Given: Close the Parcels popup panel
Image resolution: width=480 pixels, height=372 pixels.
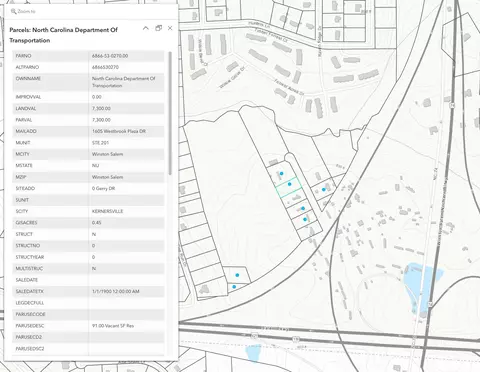Looking at the screenshot, I should pyautogui.click(x=170, y=28).
